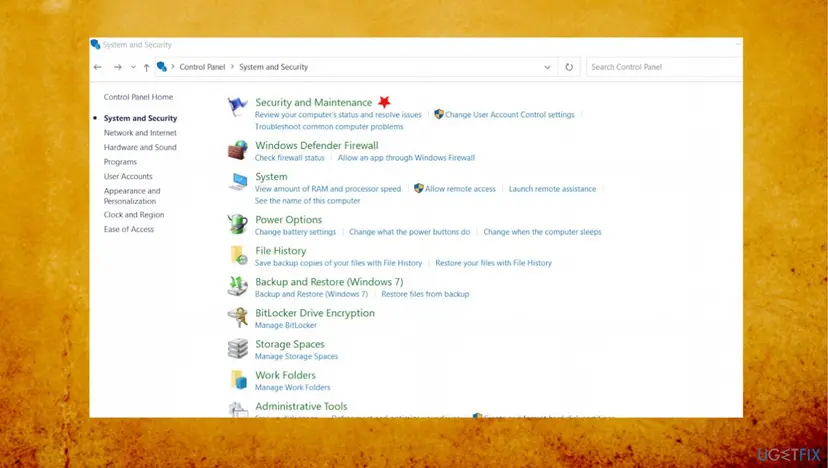
Task: Open Administrative Tools heading
Action: (301, 406)
